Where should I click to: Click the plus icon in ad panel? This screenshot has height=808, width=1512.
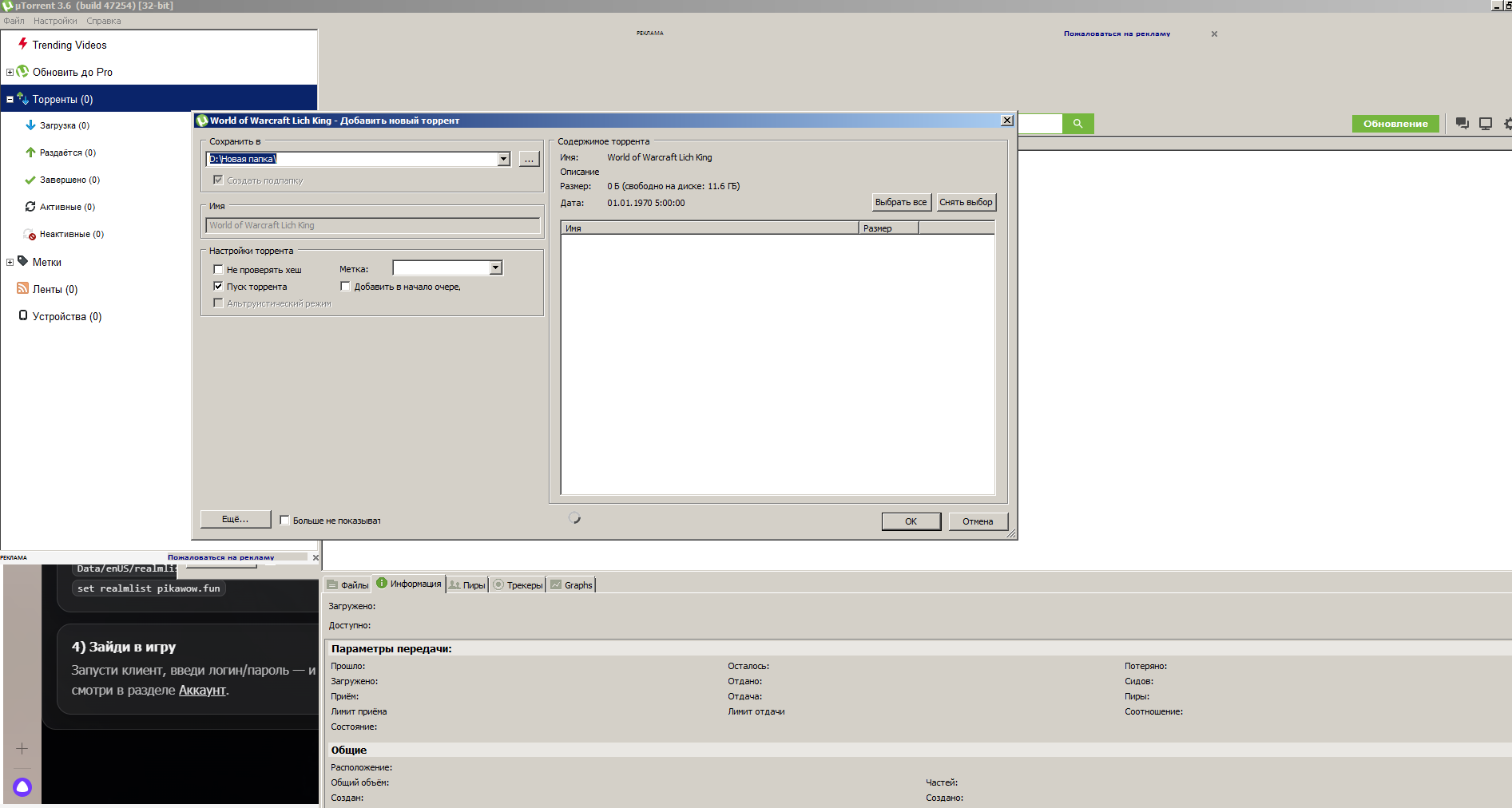tap(22, 748)
